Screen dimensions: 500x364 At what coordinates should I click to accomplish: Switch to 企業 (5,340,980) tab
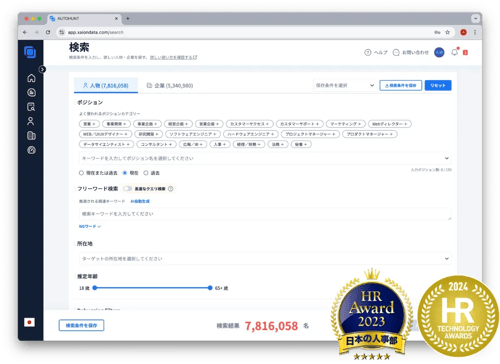point(170,86)
